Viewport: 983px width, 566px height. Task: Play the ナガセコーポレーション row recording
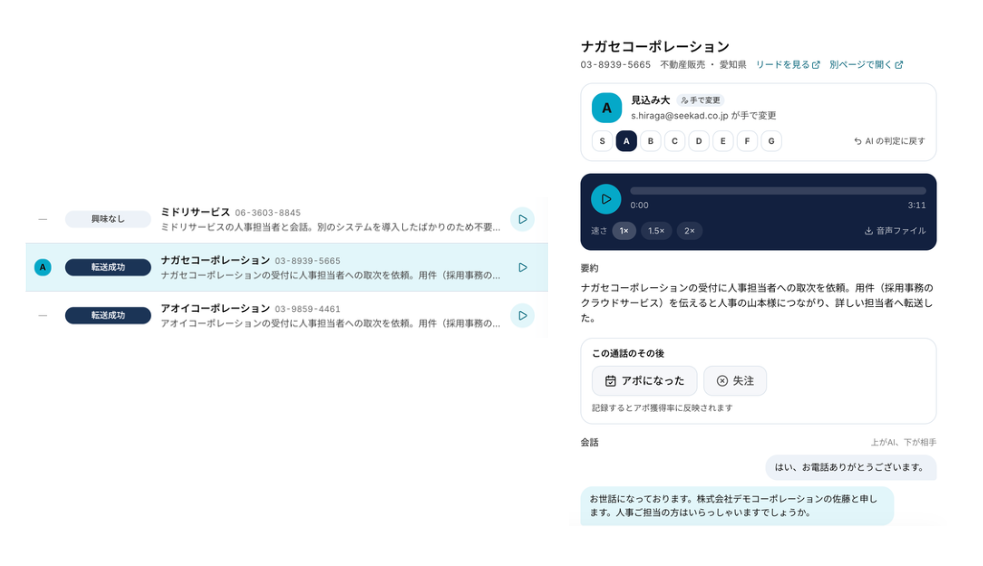(x=522, y=268)
